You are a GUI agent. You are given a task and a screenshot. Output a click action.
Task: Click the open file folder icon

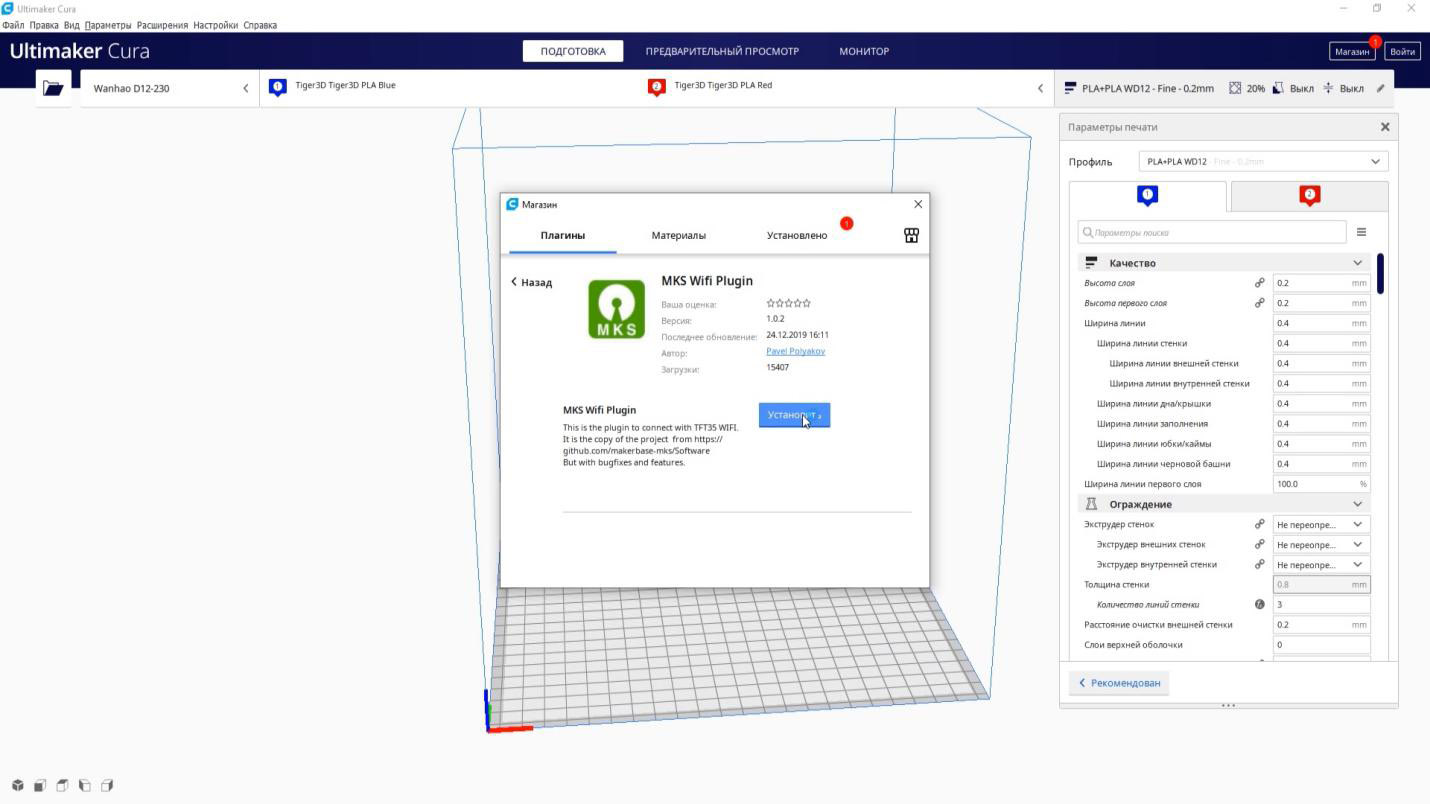[x=53, y=88]
